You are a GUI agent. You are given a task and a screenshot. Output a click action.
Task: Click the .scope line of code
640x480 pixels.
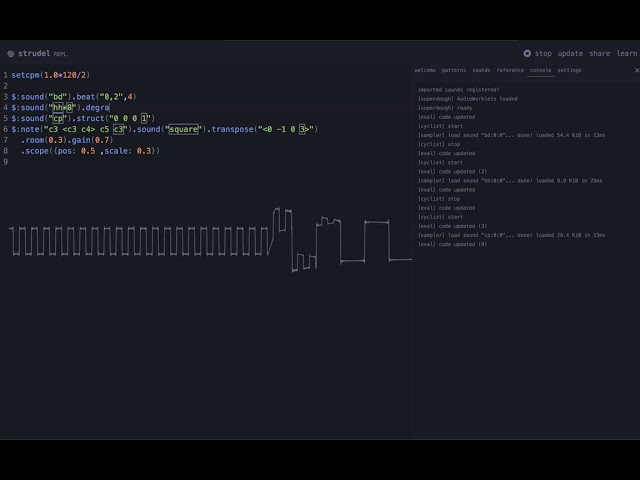click(x=90, y=151)
